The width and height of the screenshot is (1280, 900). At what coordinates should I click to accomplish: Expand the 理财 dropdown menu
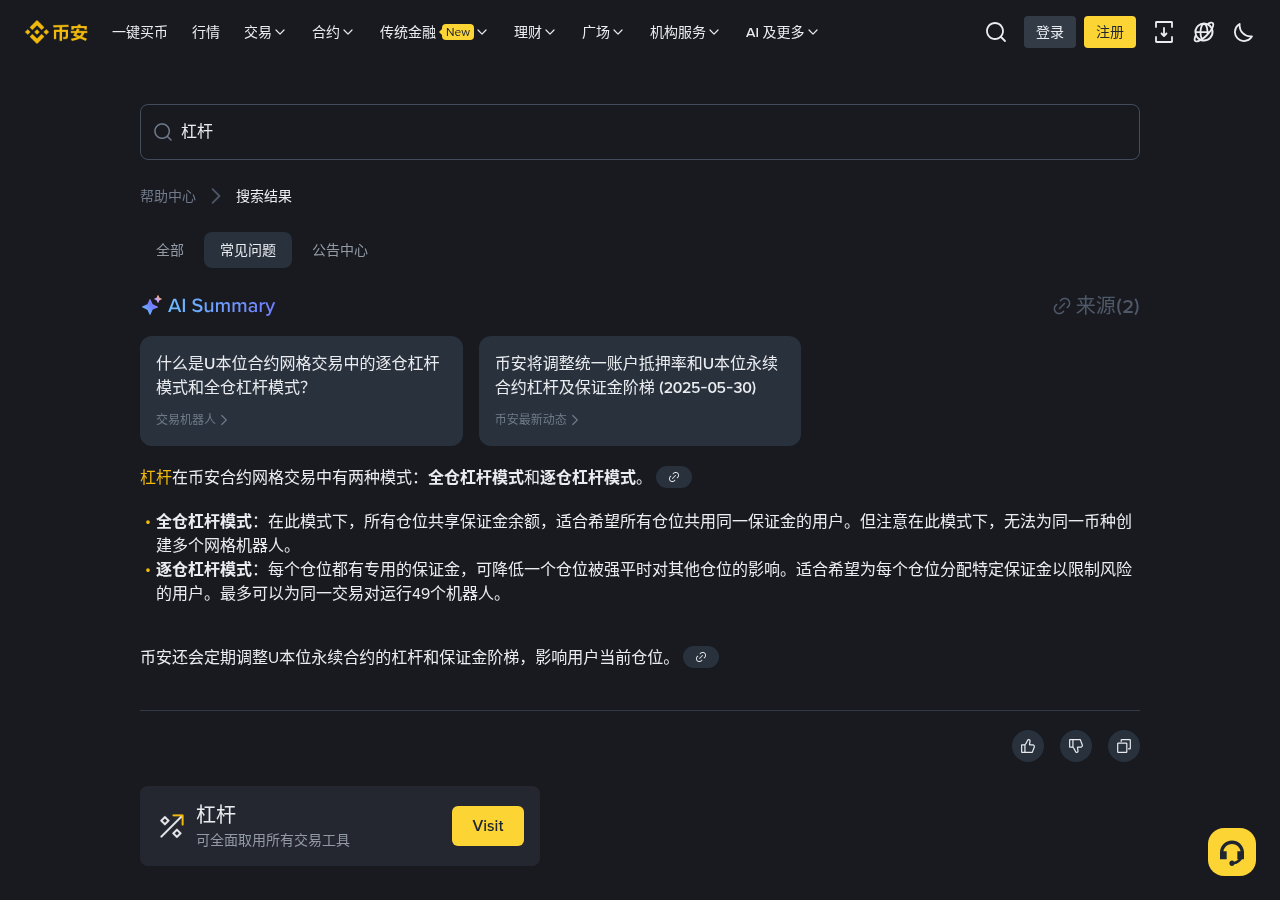pyautogui.click(x=535, y=32)
